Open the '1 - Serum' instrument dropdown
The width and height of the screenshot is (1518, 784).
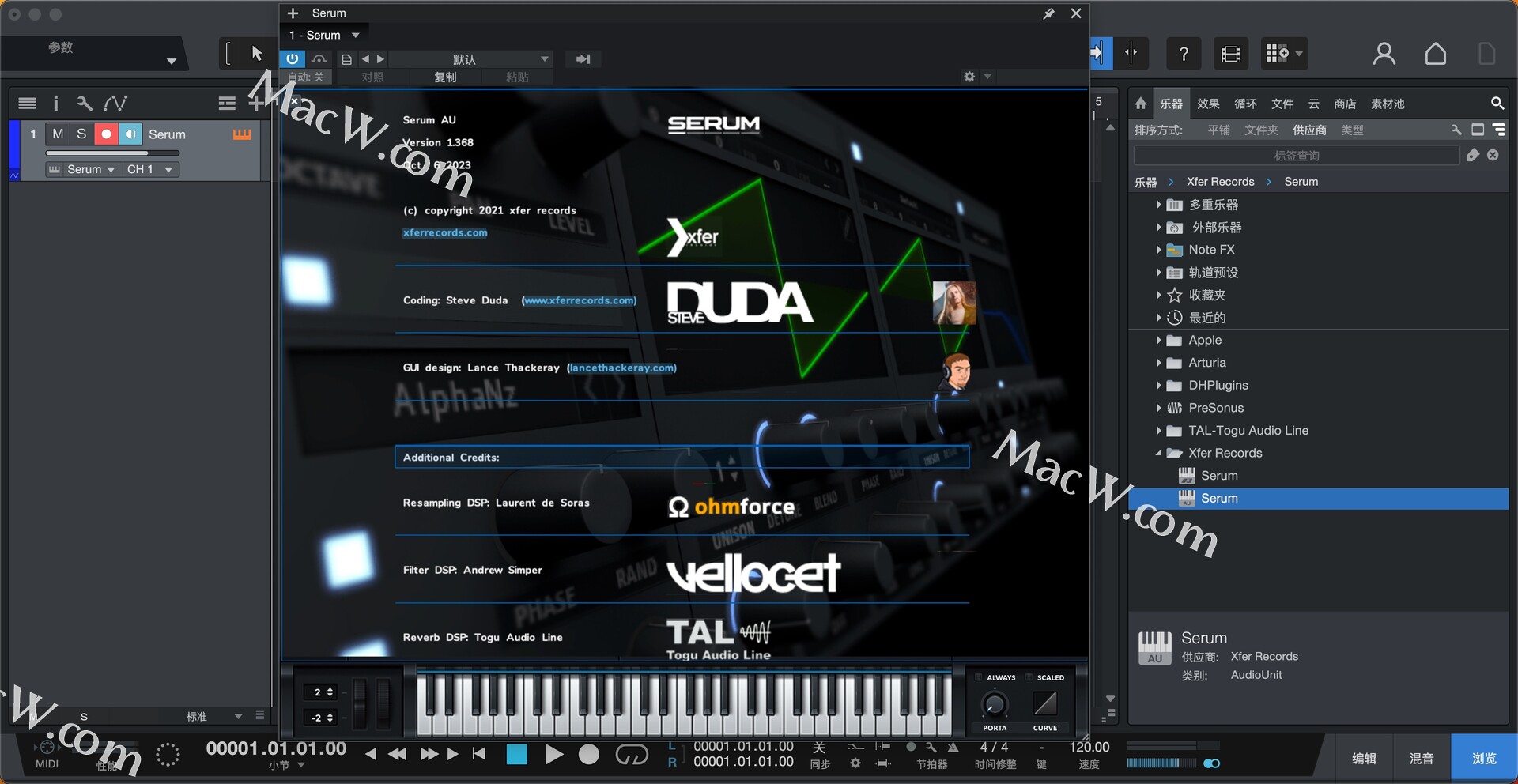[x=324, y=35]
